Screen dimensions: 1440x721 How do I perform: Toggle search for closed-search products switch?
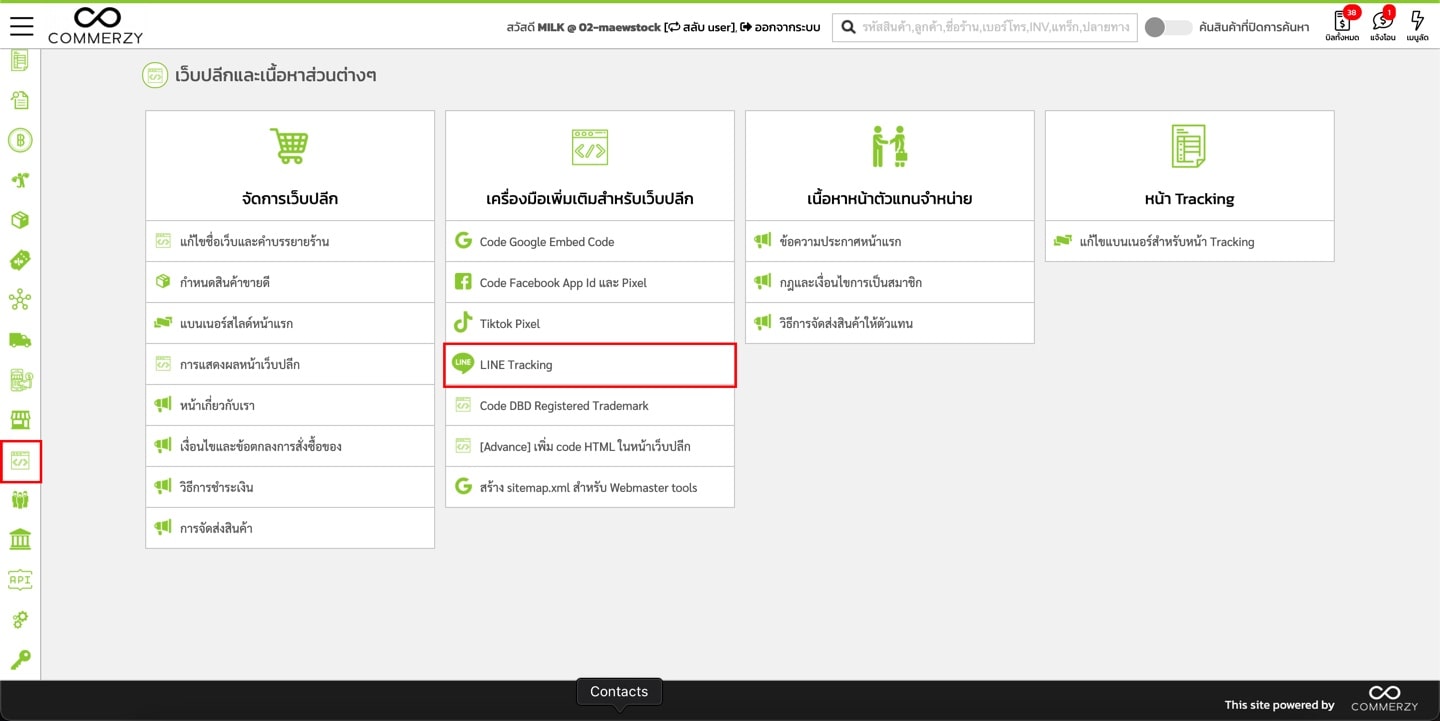coord(1167,27)
